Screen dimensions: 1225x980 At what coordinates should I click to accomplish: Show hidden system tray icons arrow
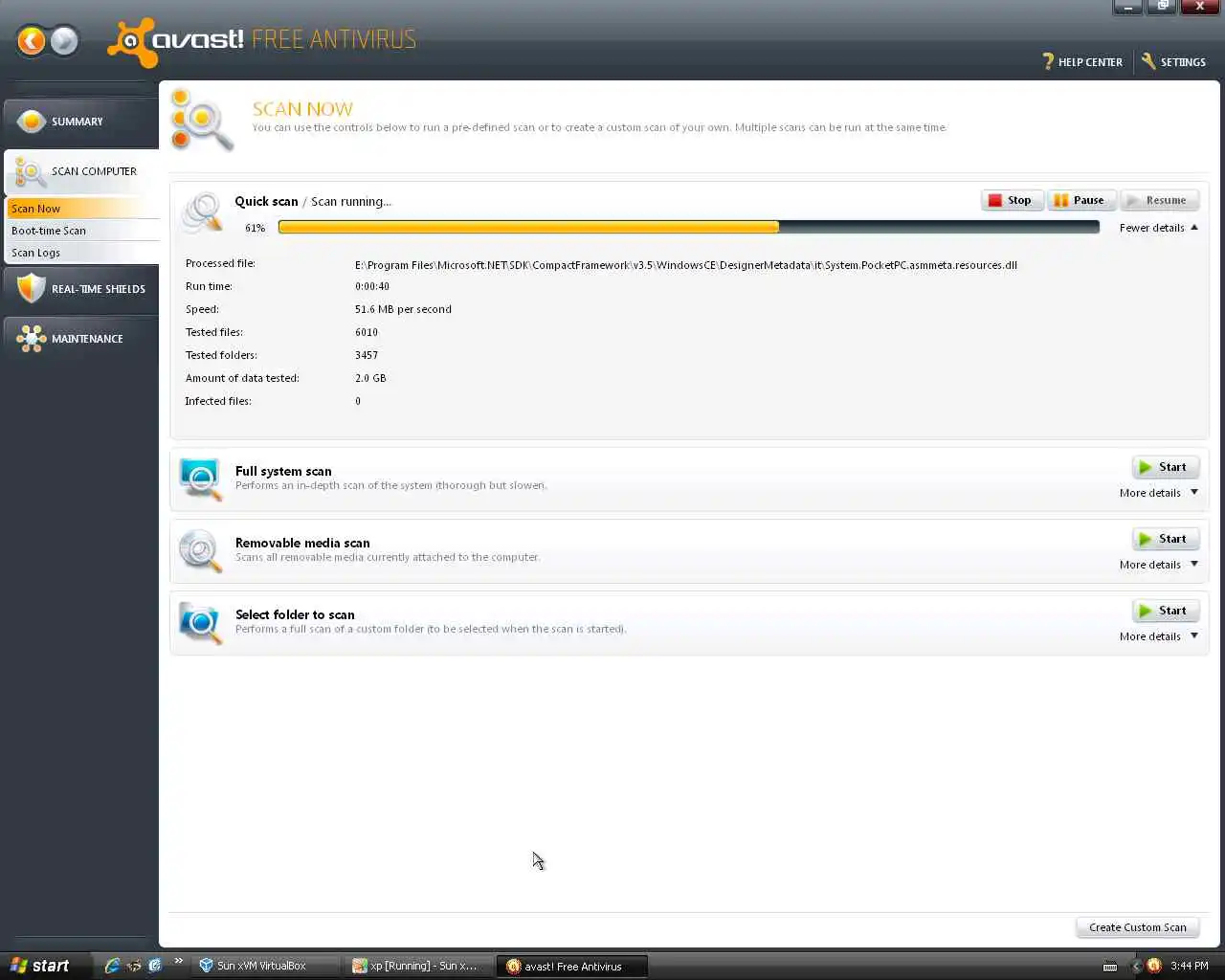click(x=1136, y=966)
